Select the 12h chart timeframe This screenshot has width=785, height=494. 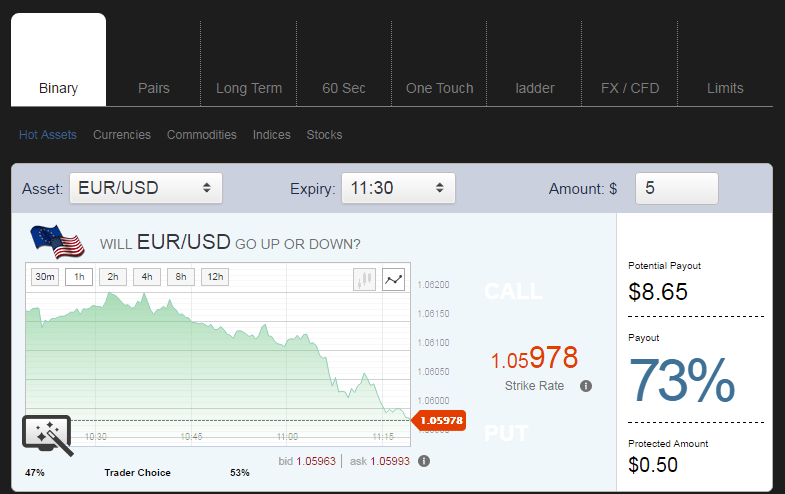tap(215, 277)
